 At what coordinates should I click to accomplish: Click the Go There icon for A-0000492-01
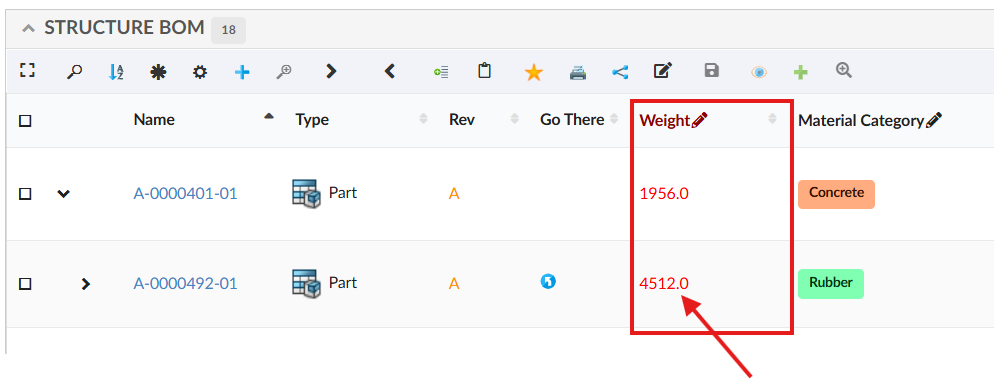click(x=548, y=280)
